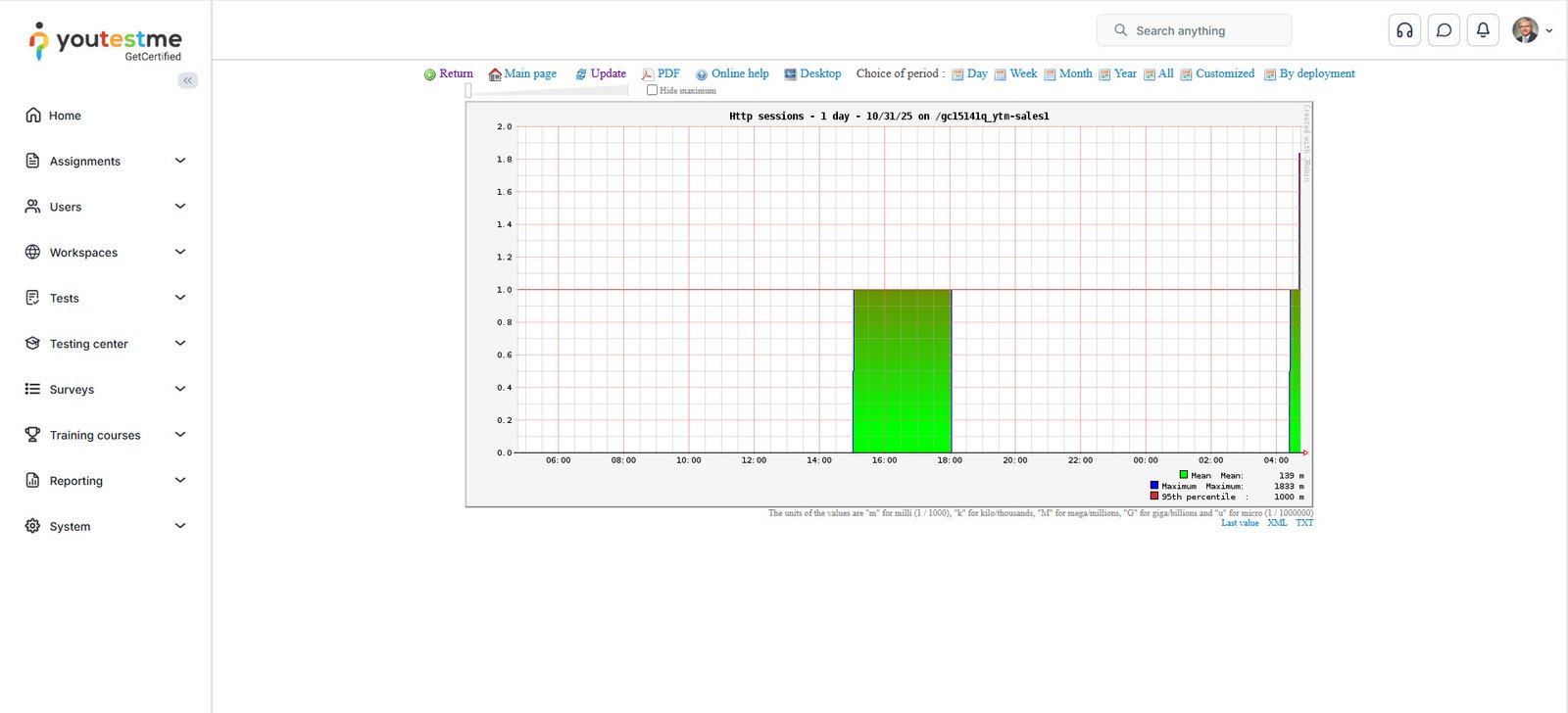Click the graph zoom slider handle
The height and width of the screenshot is (713, 1568).
pyautogui.click(x=468, y=90)
